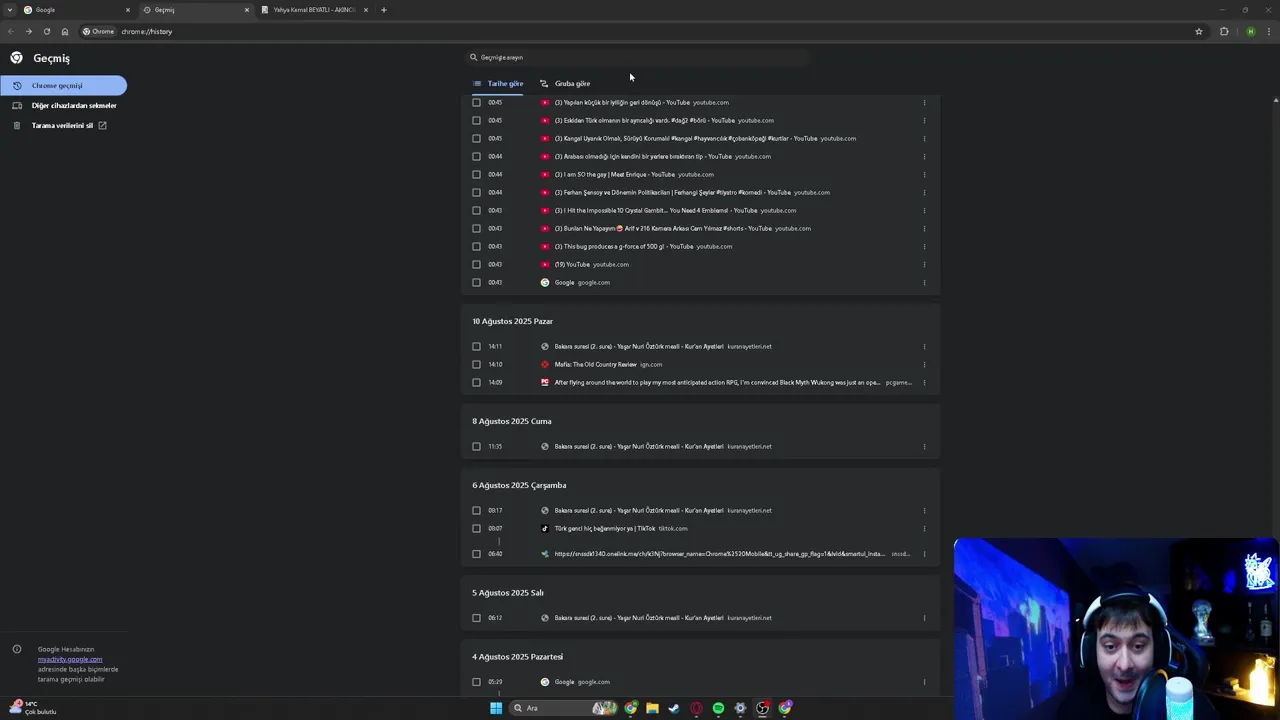Switch to 'Tarihe göre' view tab
Viewport: 1280px width, 720px height.
click(x=498, y=83)
